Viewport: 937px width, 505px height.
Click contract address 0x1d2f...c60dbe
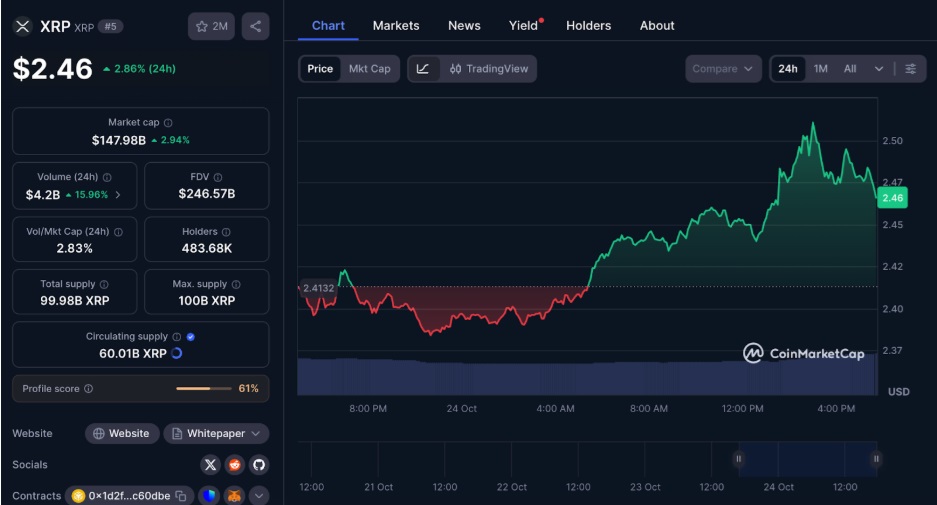[x=129, y=496]
